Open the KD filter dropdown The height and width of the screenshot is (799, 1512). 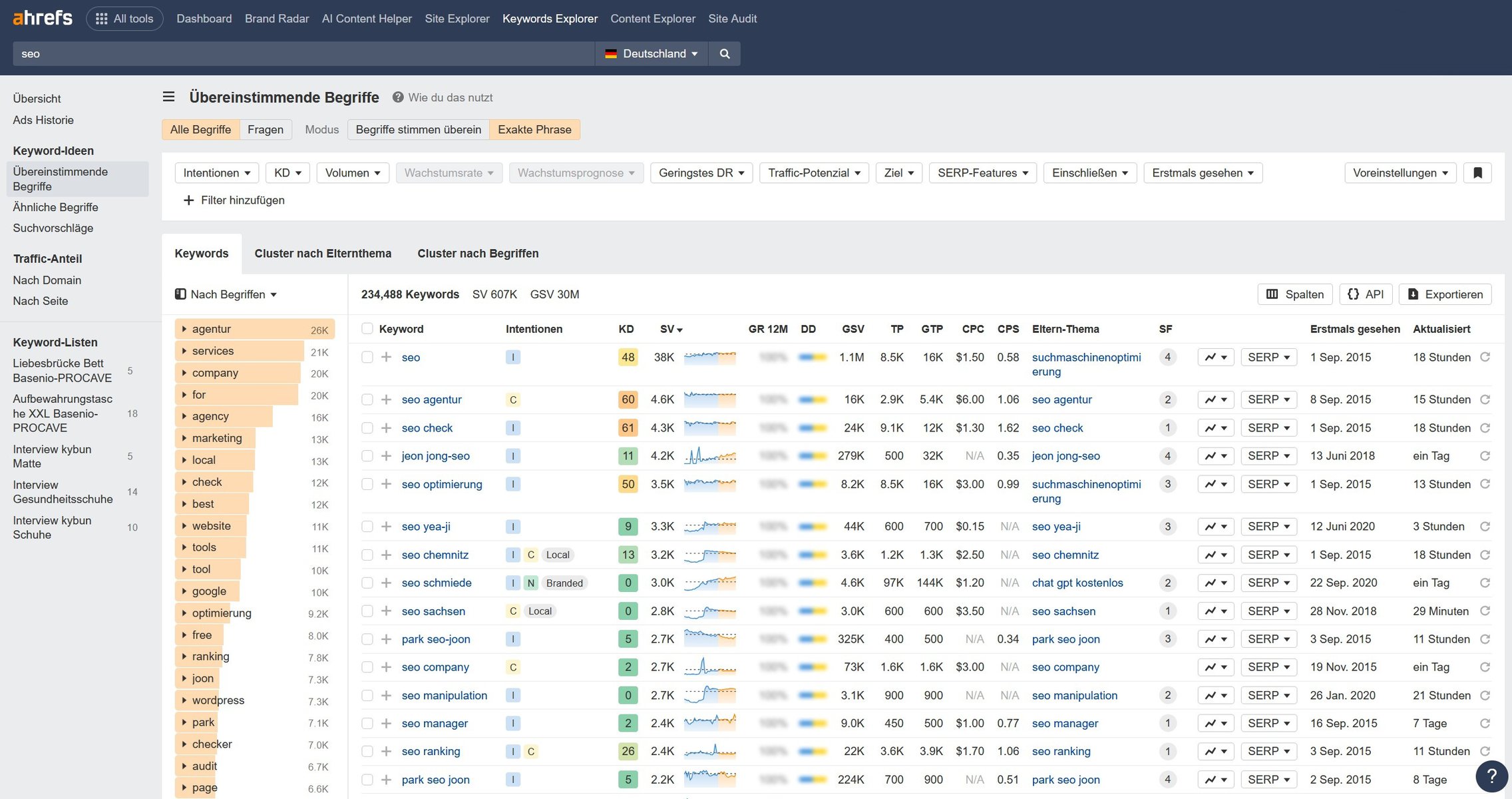288,173
